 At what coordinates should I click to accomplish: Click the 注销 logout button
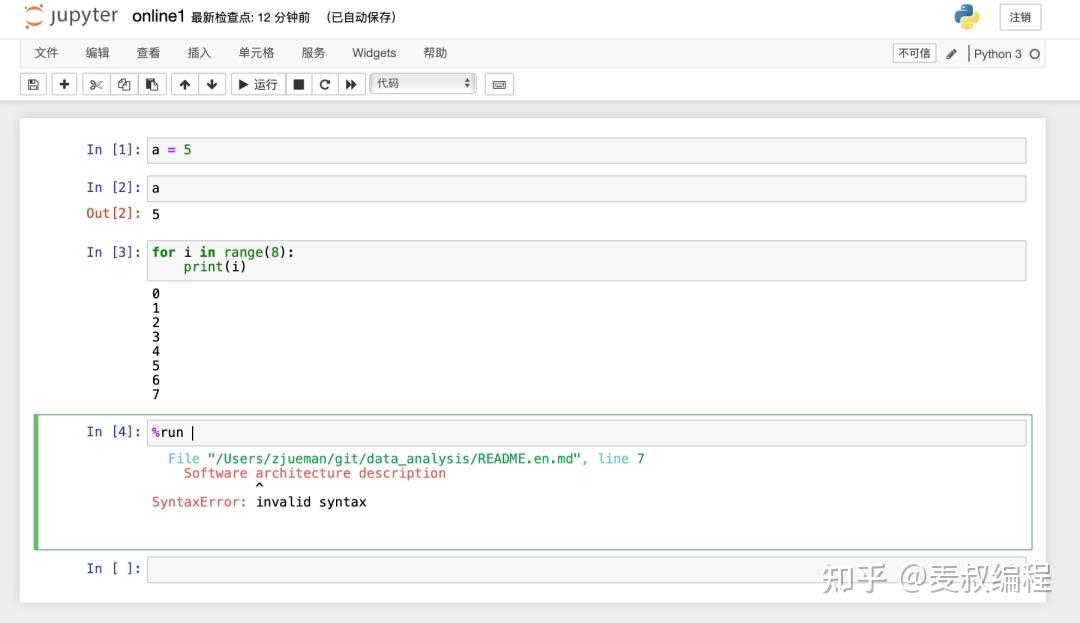click(x=1020, y=17)
